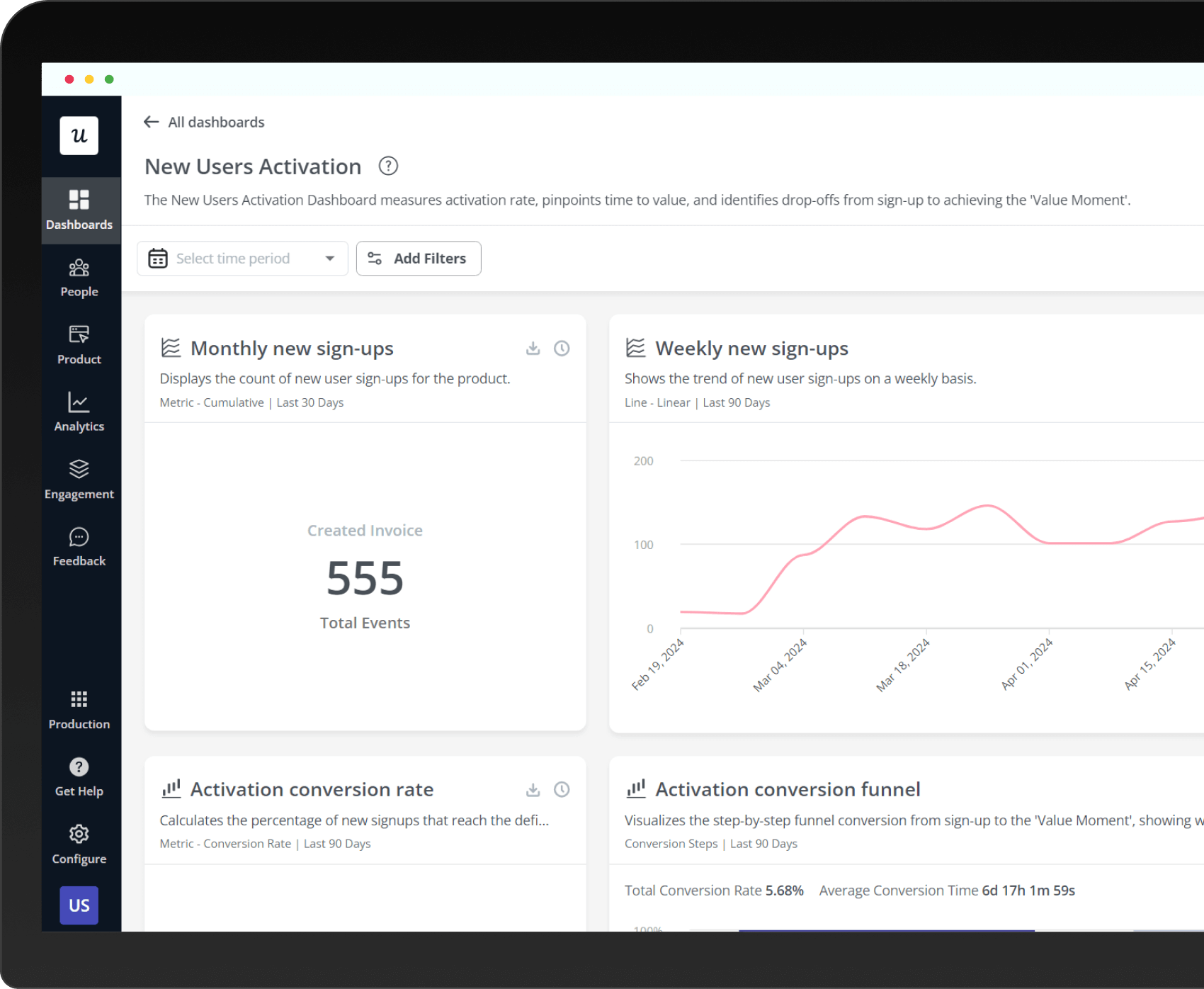Open the Configure gear settings
Viewport: 1204px width, 989px height.
(x=79, y=834)
